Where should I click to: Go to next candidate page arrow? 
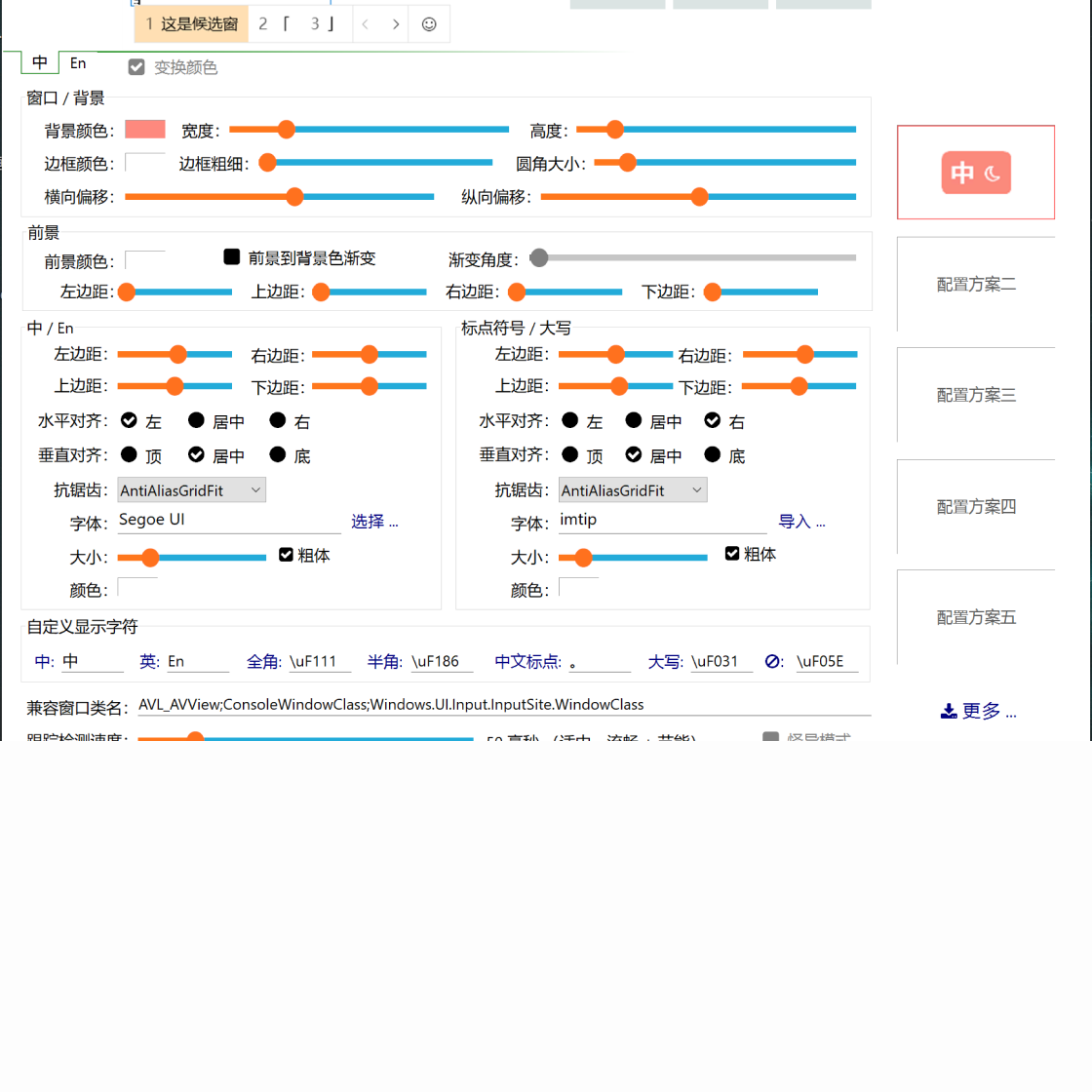click(396, 24)
